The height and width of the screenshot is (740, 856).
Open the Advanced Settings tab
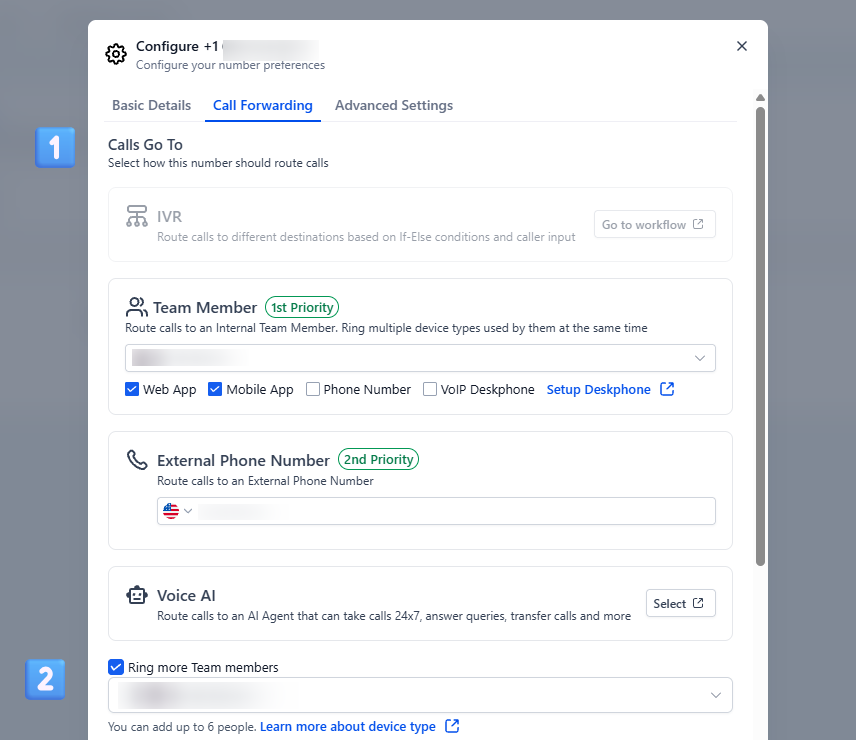394,105
